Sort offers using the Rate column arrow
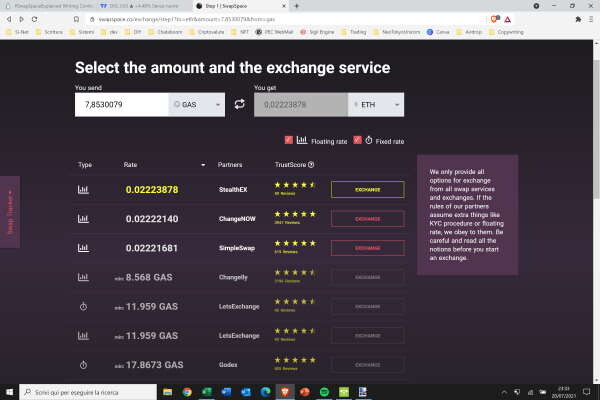Screen dimensions: 600x400 click(x=203, y=165)
